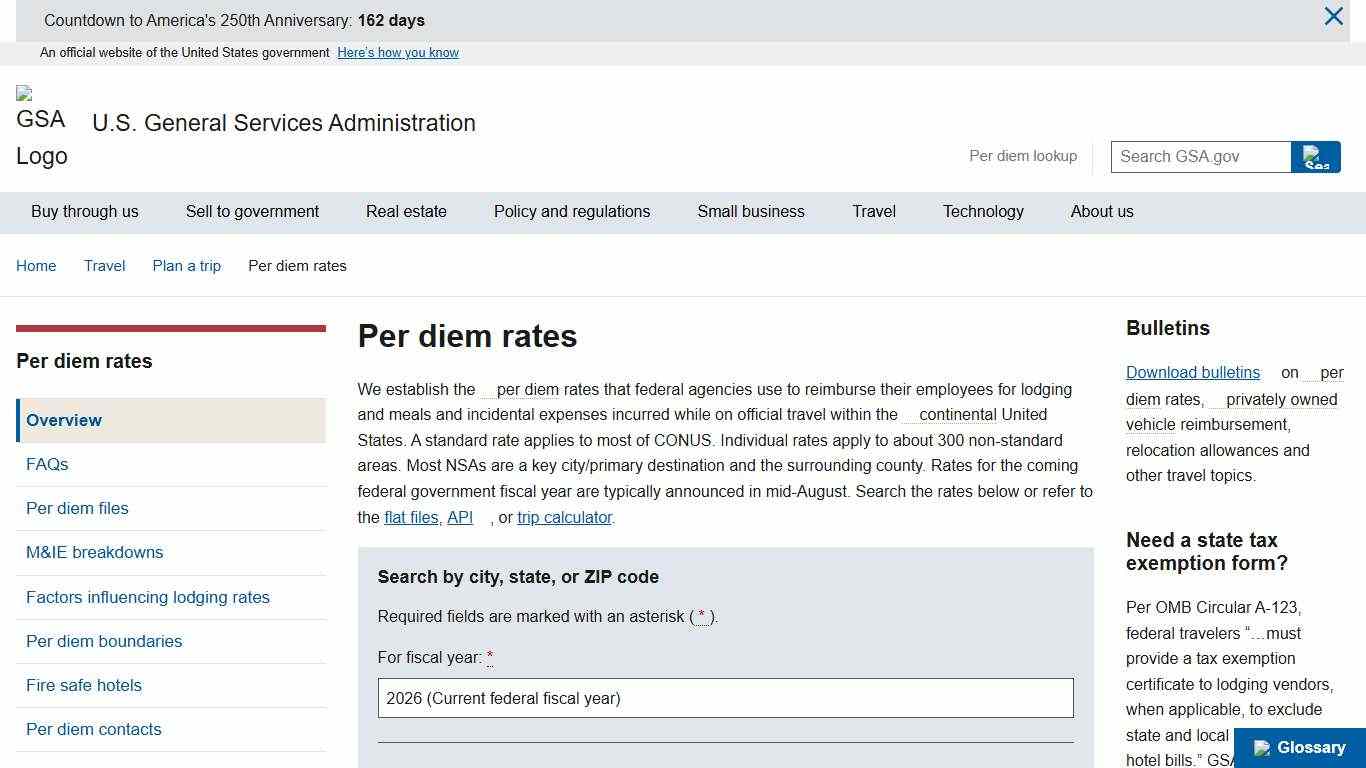Open the Technology menu item
Viewport: 1366px width, 768px height.
pyautogui.click(x=982, y=211)
